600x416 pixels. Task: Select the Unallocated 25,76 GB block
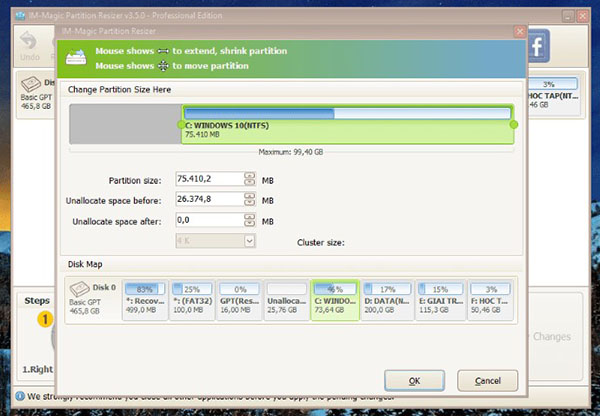(286, 300)
